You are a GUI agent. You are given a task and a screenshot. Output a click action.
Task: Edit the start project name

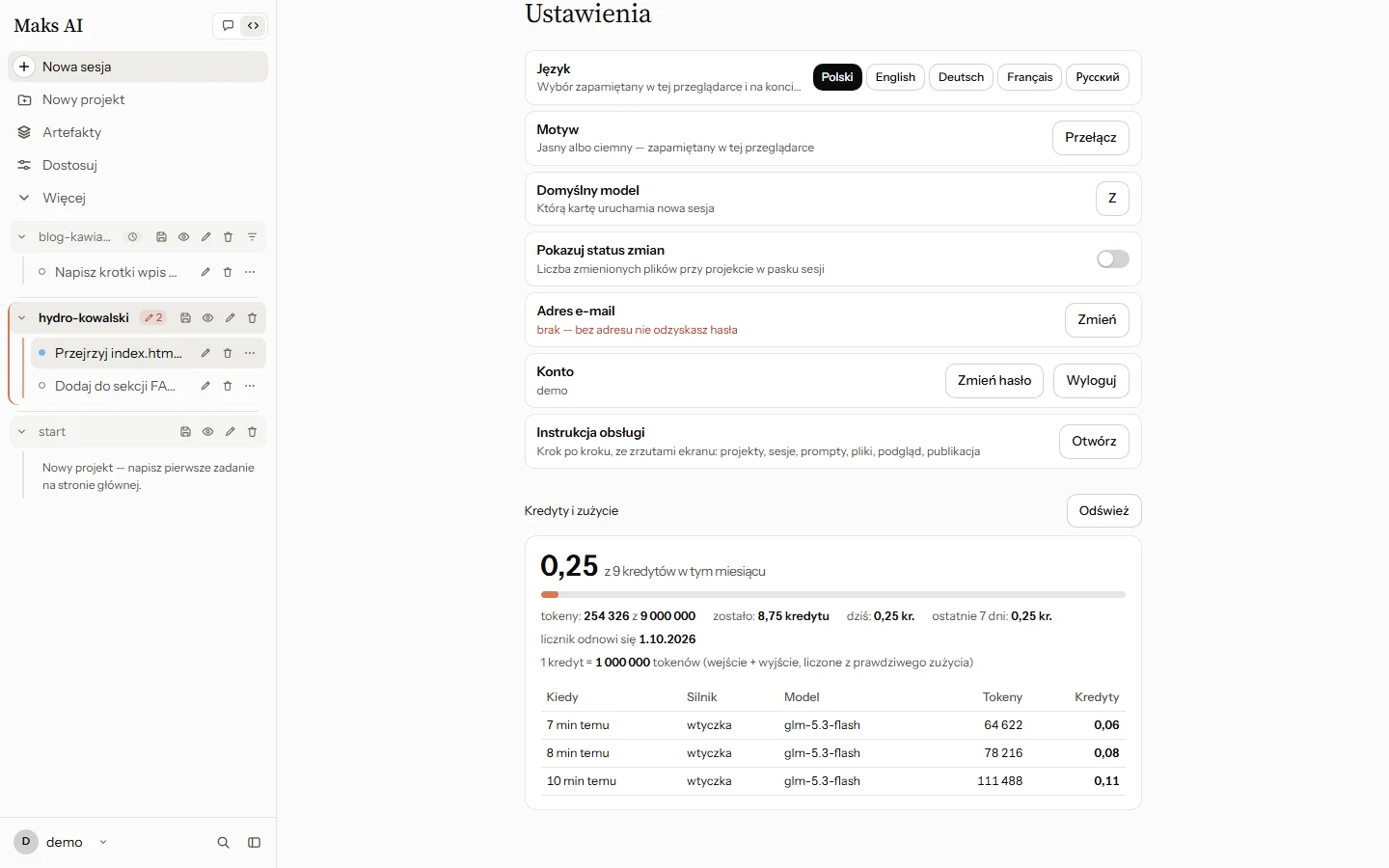coord(230,432)
